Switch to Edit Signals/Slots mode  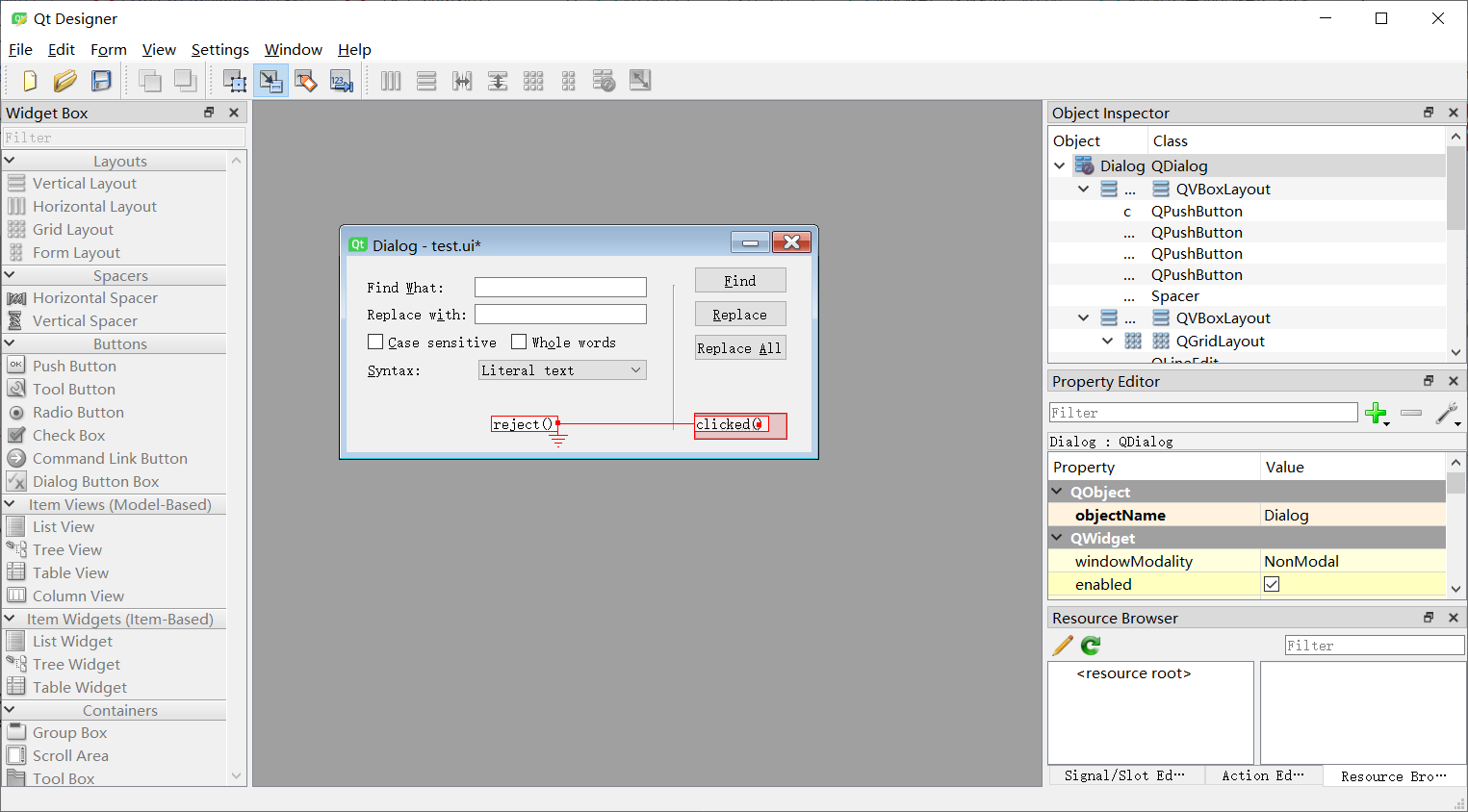[270, 81]
